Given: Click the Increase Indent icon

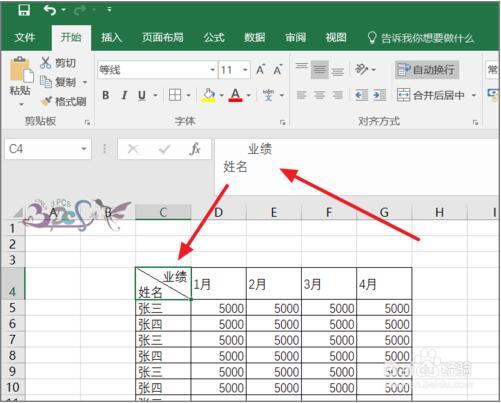Looking at the screenshot, I should pos(379,95).
